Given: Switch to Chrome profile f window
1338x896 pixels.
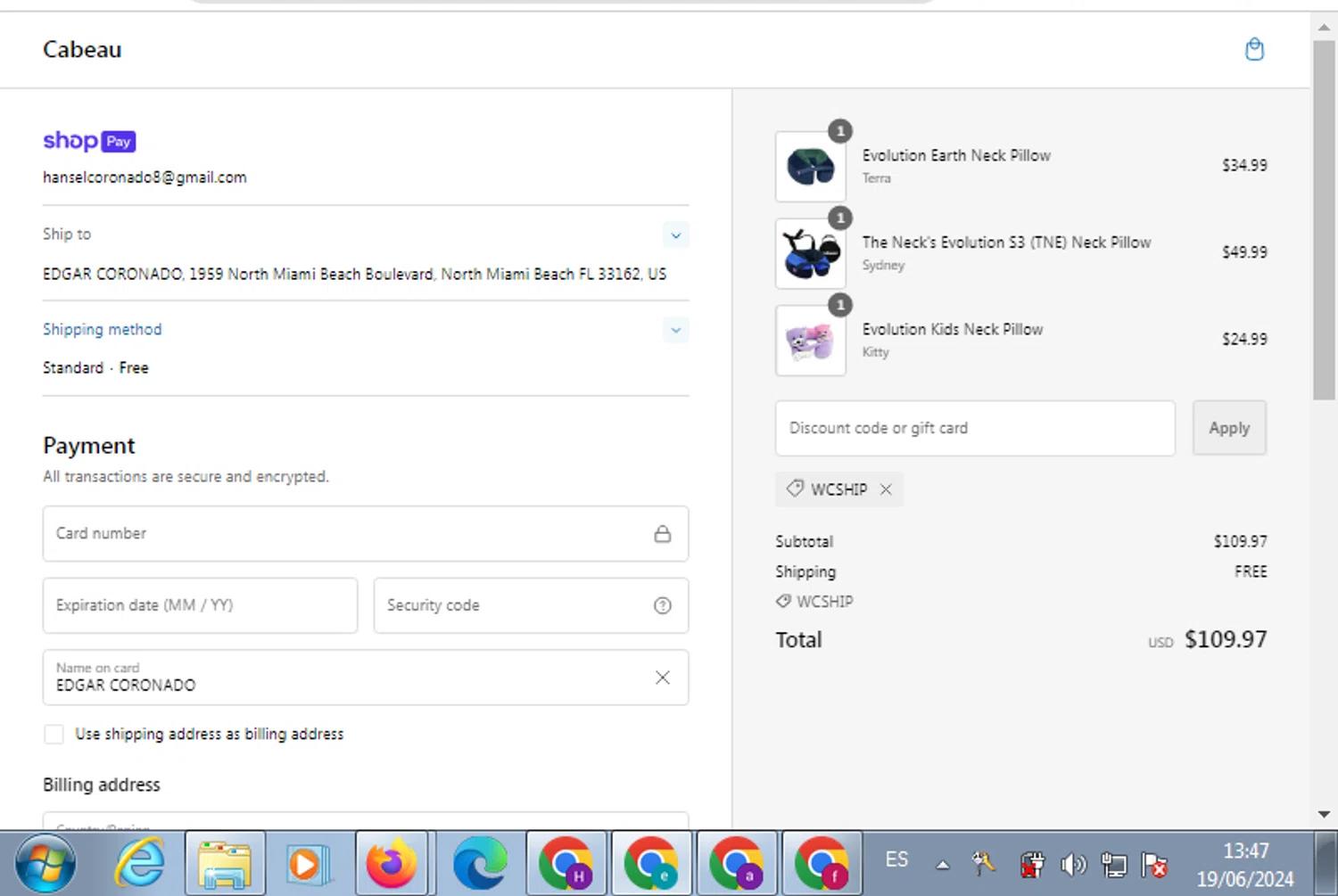Looking at the screenshot, I should click(822, 863).
